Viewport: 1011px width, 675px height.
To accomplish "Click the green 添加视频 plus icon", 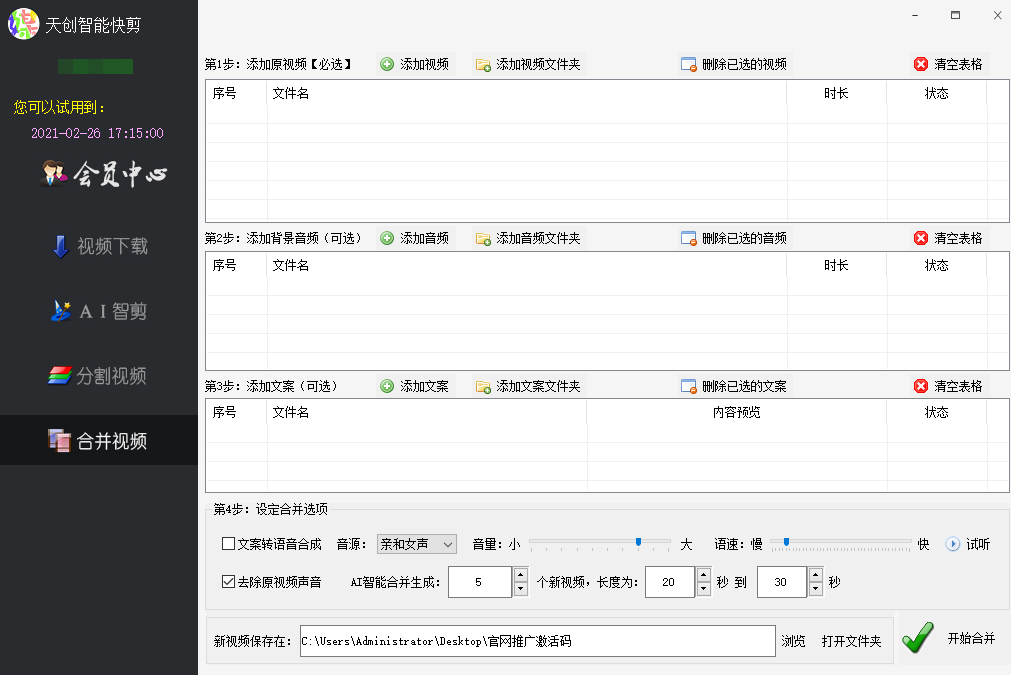I will click(387, 64).
